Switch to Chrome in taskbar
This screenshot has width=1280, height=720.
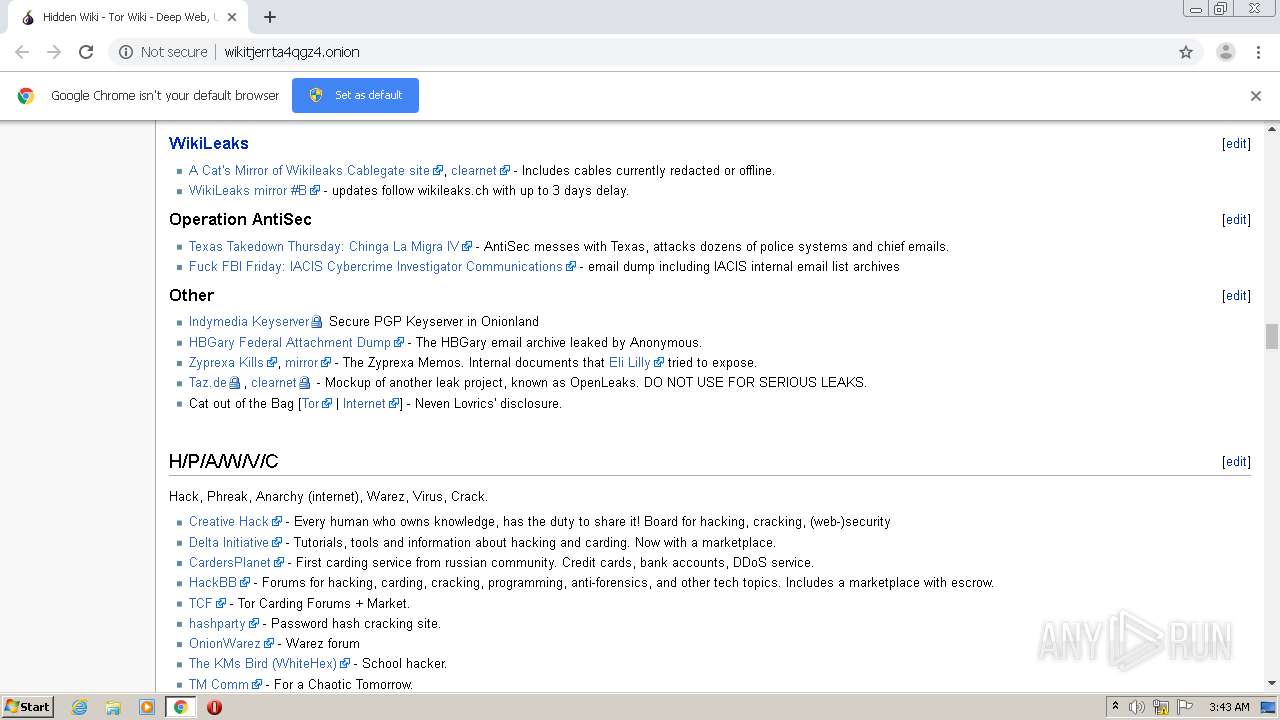[x=180, y=707]
